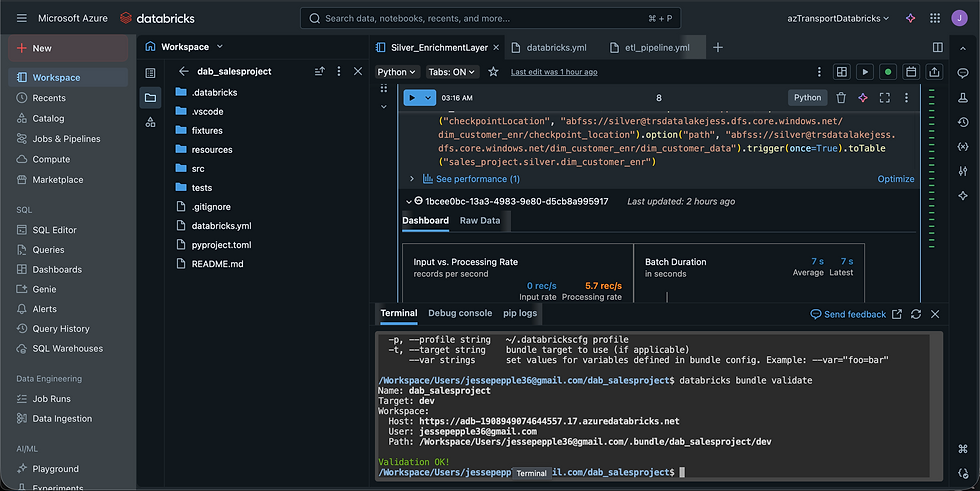Delete cell 8 with trash icon
This screenshot has width=980, height=491.
841,97
